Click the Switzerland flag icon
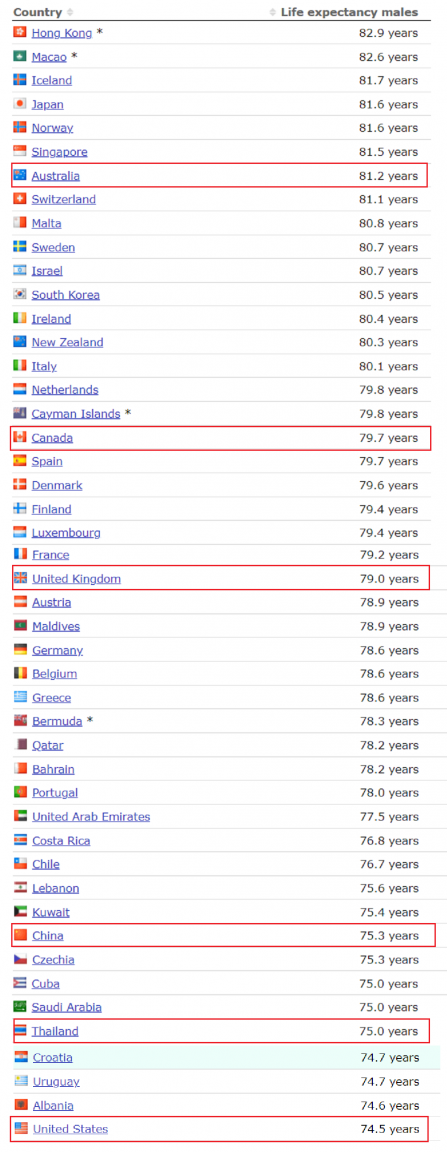 point(20,199)
